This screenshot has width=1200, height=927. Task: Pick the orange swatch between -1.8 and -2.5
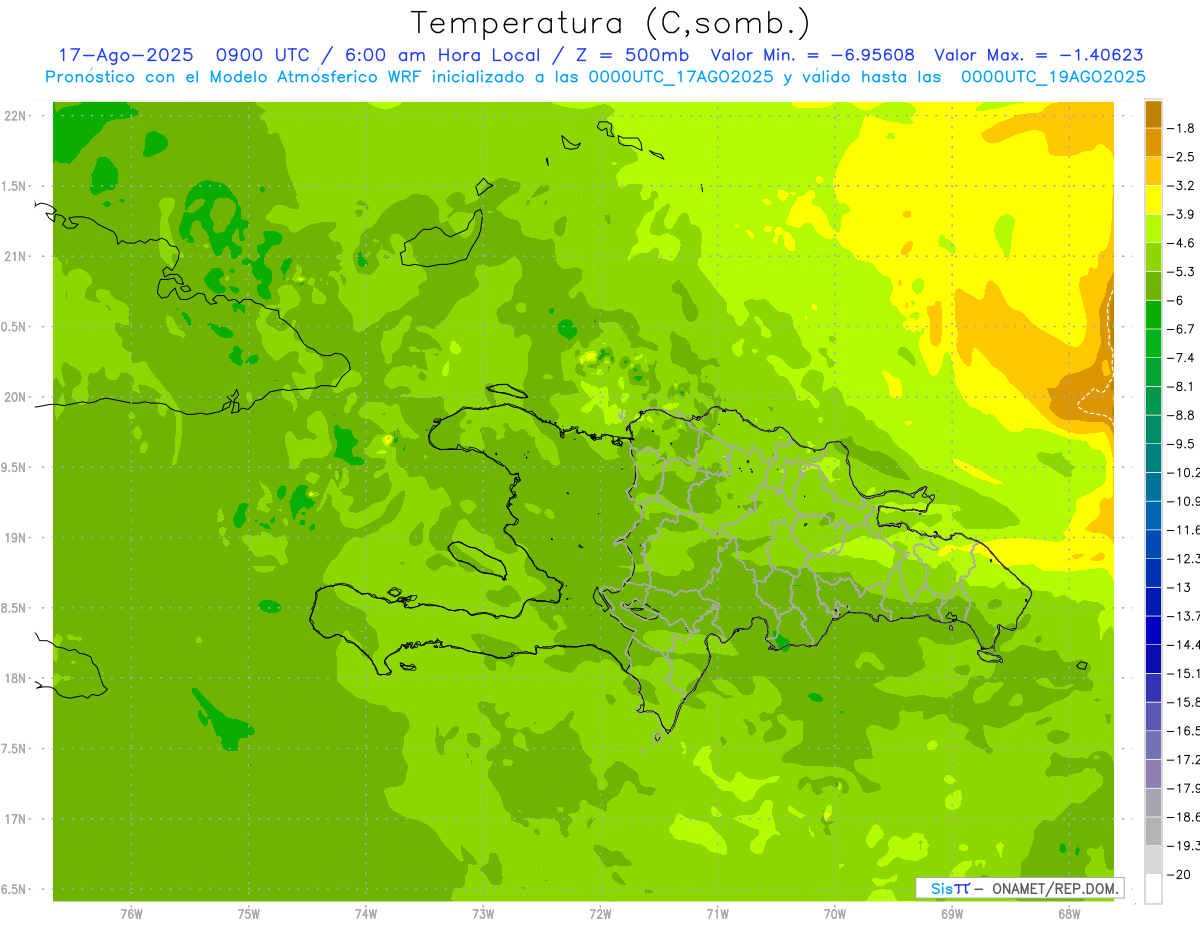coord(1153,143)
